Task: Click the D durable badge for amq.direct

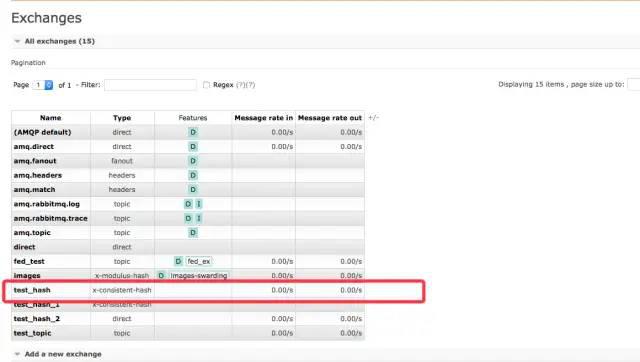Action: (x=193, y=147)
